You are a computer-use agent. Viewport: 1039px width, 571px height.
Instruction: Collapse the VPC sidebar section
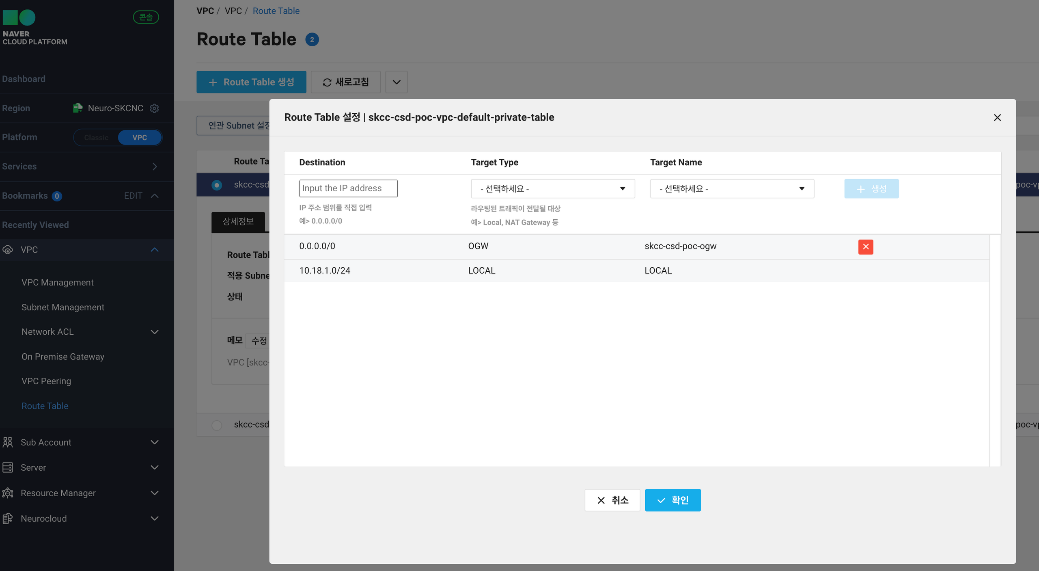point(154,250)
